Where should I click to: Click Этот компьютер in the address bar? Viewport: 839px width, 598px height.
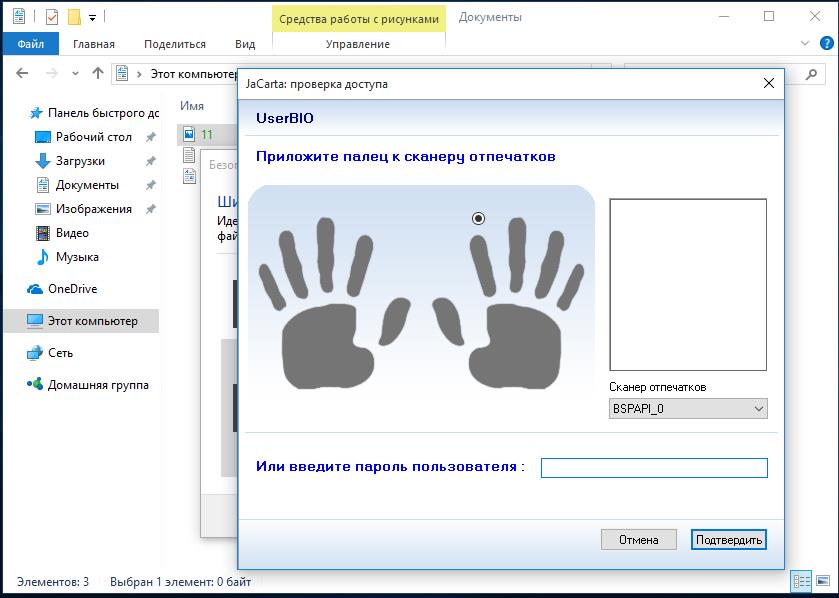(194, 74)
